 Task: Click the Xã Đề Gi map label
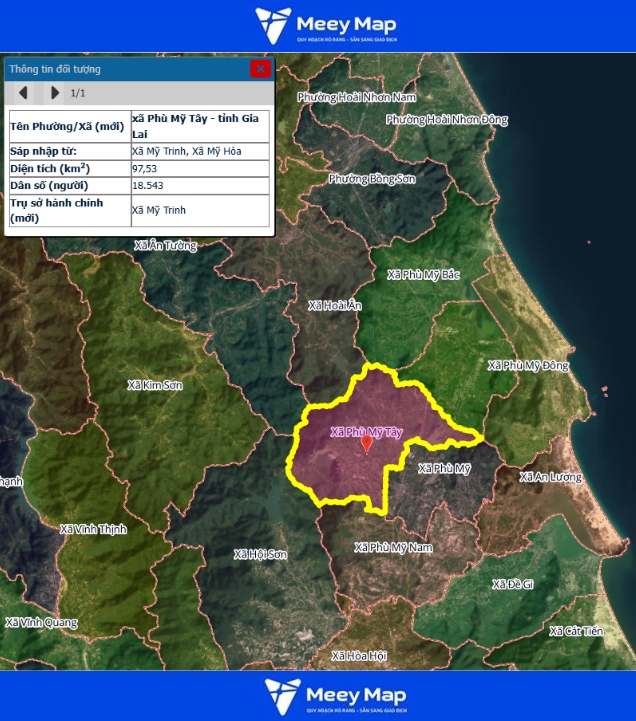click(x=513, y=584)
